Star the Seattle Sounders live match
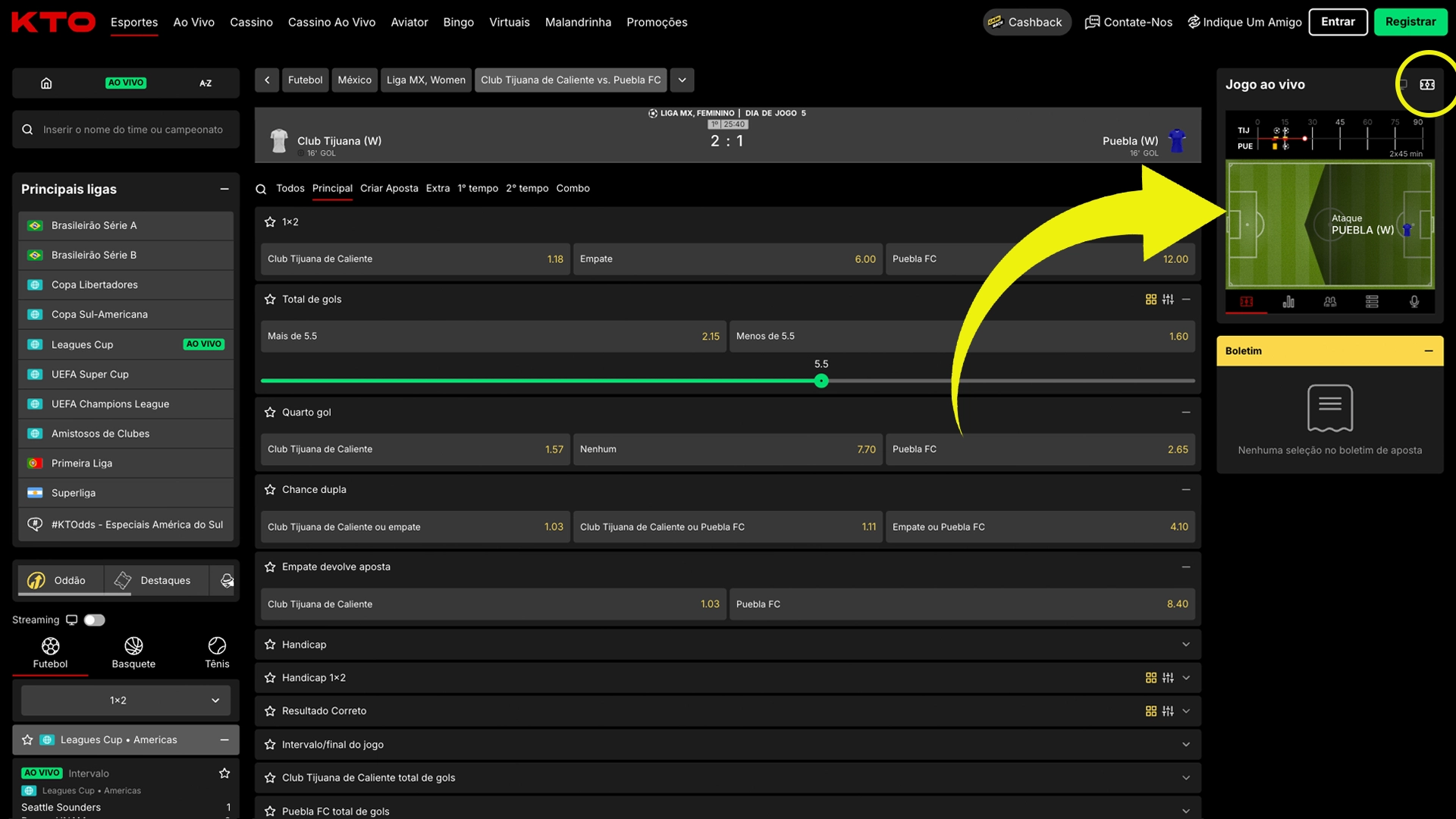The image size is (1456, 819). (224, 773)
